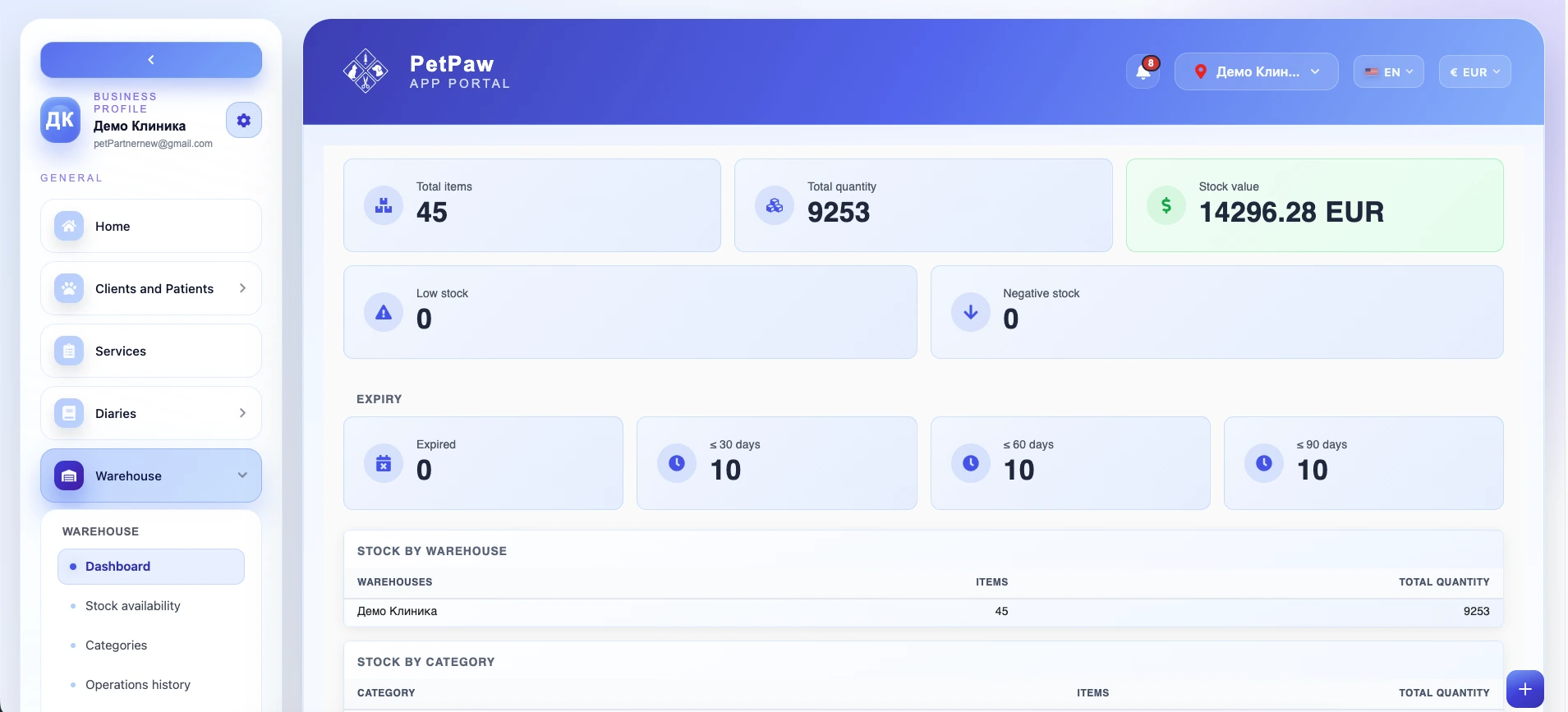The width and height of the screenshot is (1568, 712).
Task: Click the Total items boxes icon
Action: coord(384,205)
